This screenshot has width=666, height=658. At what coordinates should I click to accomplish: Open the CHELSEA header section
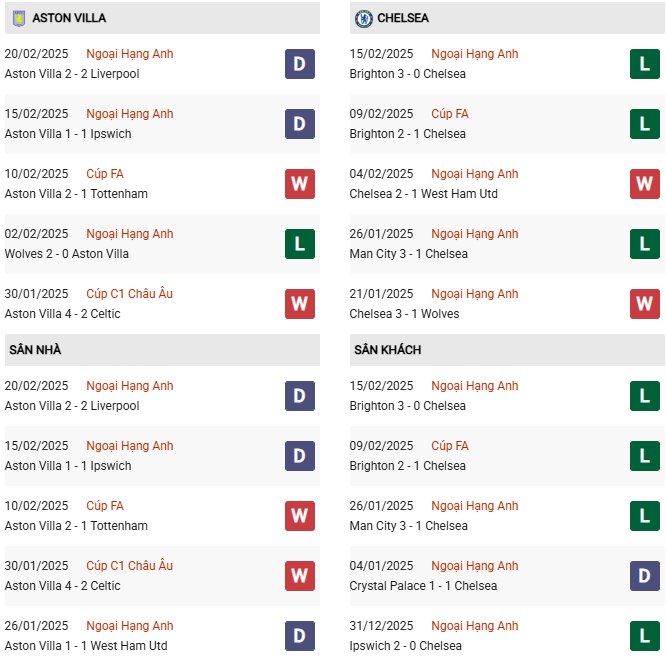click(x=403, y=18)
